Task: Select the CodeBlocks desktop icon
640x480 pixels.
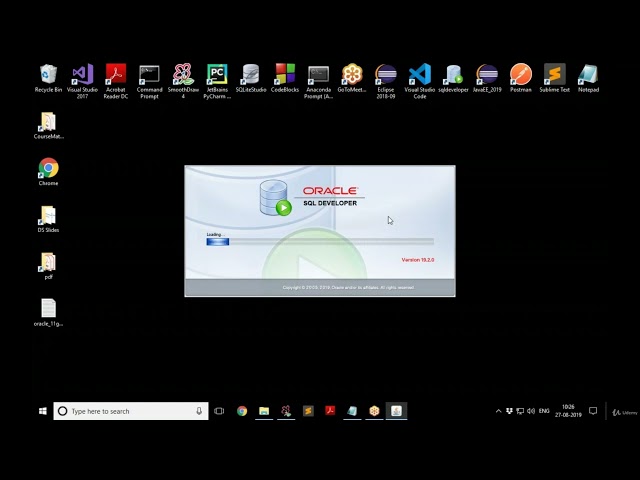Action: pos(285,78)
